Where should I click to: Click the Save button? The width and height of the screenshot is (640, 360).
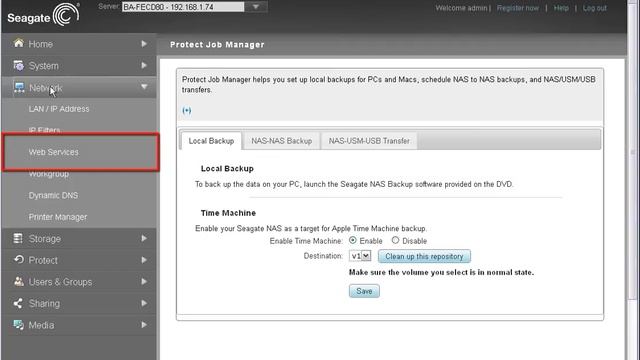pyautogui.click(x=364, y=291)
